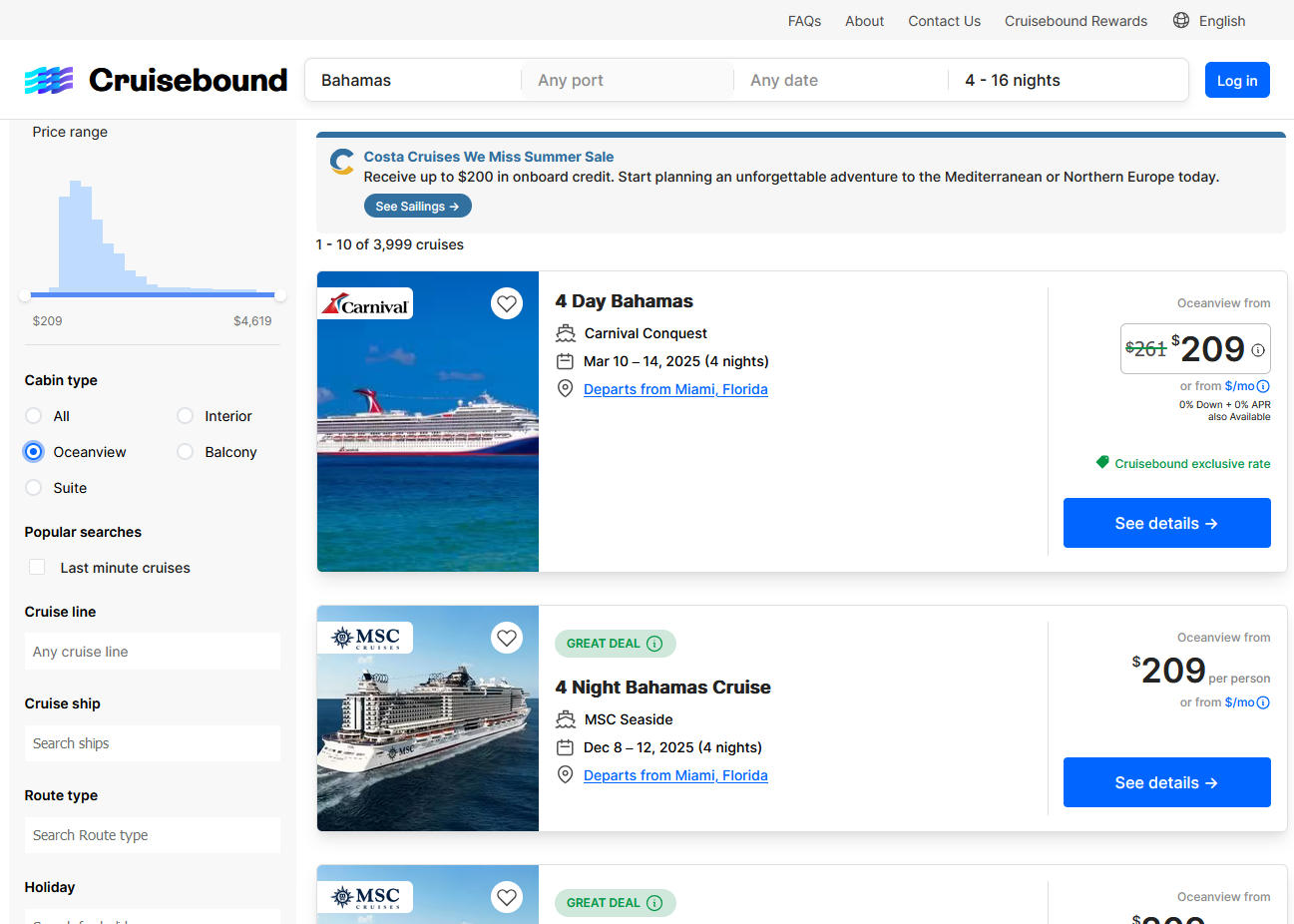Image resolution: width=1294 pixels, height=924 pixels.
Task: Click globe language icon in the top bar
Action: pyautogui.click(x=1181, y=20)
